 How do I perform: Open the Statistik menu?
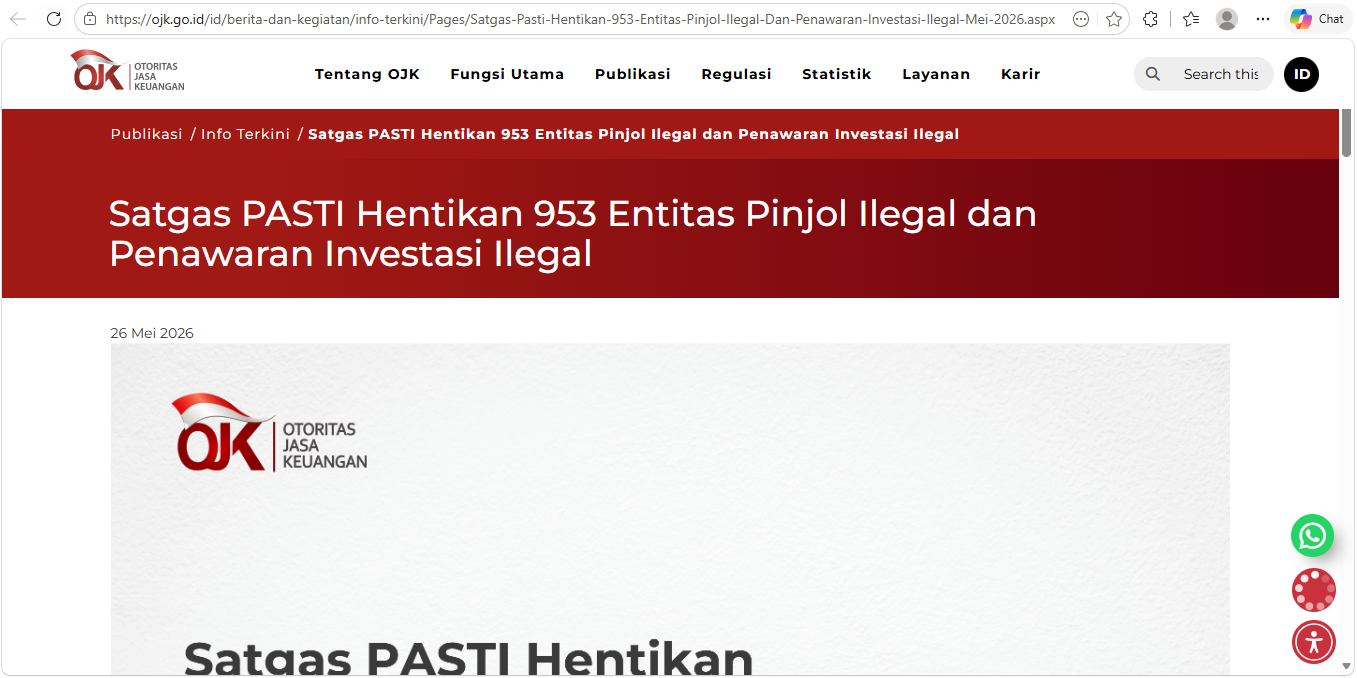click(837, 74)
